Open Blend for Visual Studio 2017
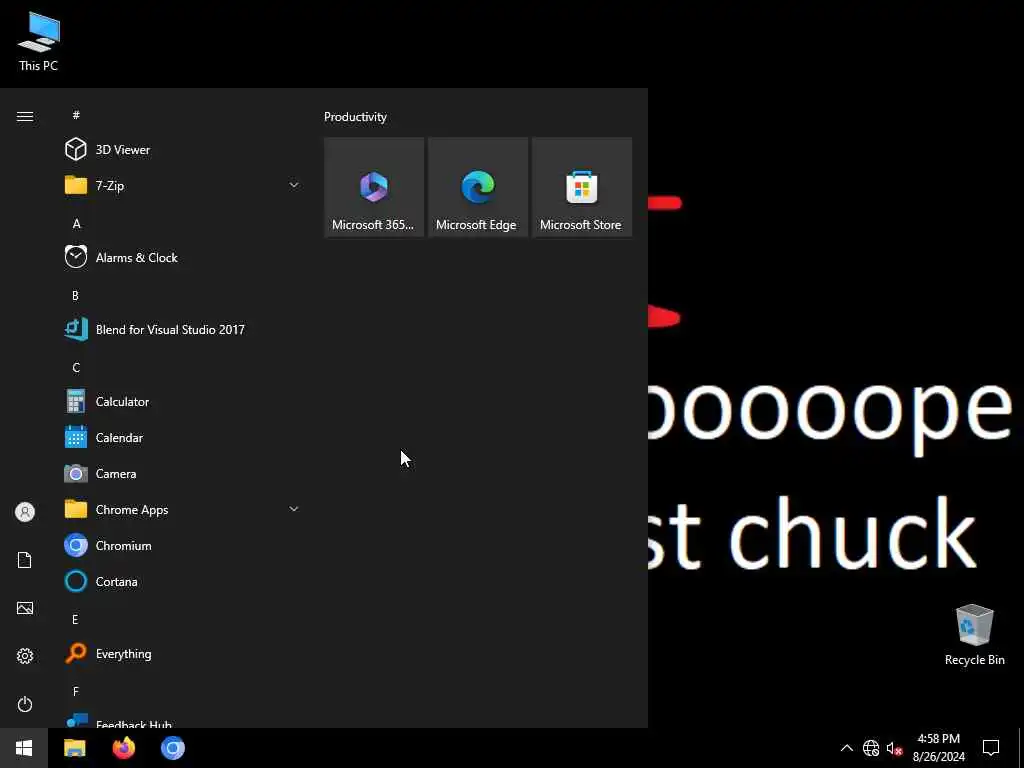The image size is (1024, 768). click(x=182, y=329)
